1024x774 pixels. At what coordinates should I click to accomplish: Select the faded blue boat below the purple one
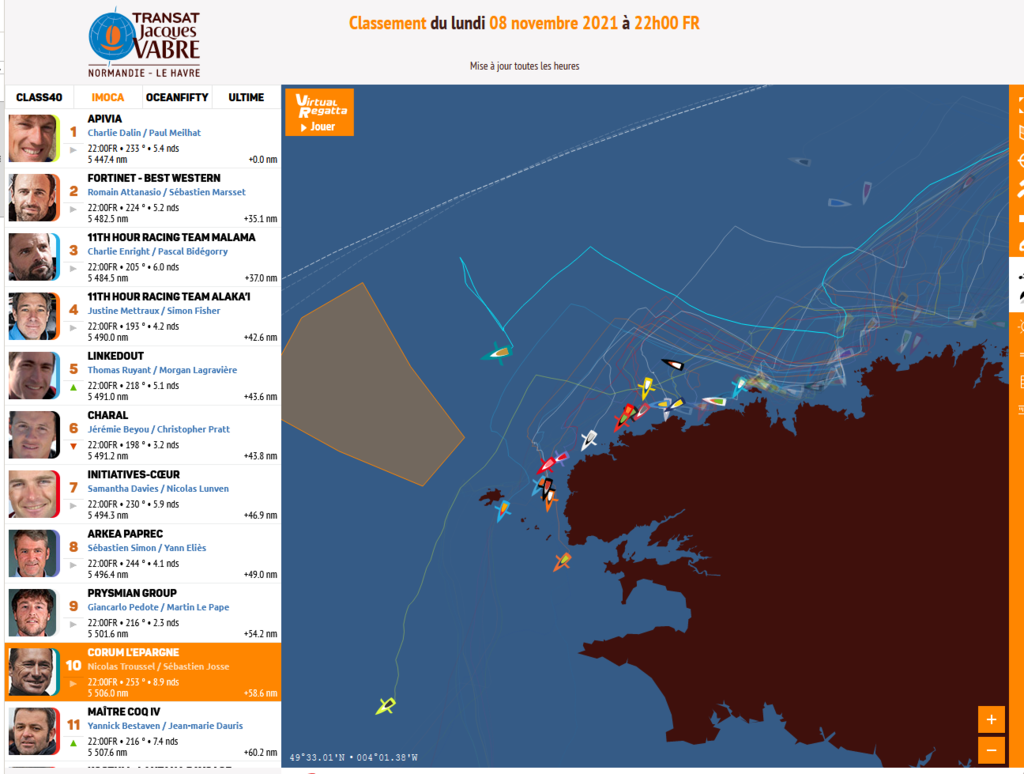point(839,203)
